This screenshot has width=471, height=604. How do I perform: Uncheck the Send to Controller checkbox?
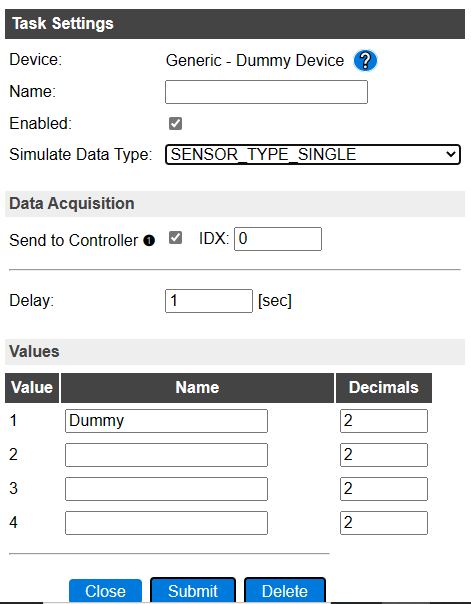tap(176, 238)
